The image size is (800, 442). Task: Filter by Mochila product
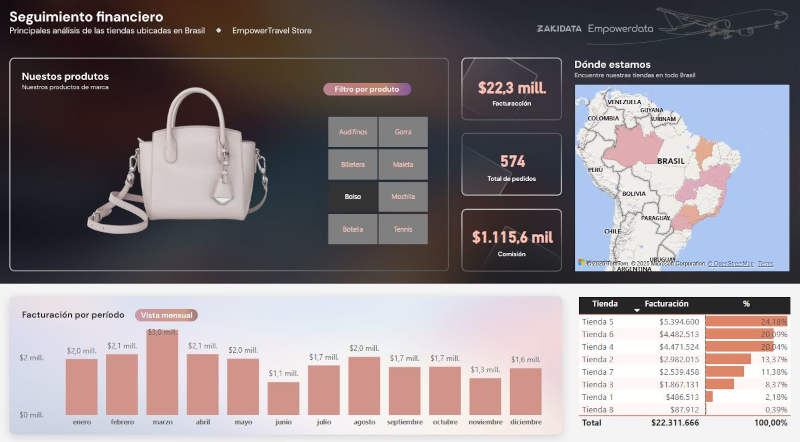pos(404,196)
